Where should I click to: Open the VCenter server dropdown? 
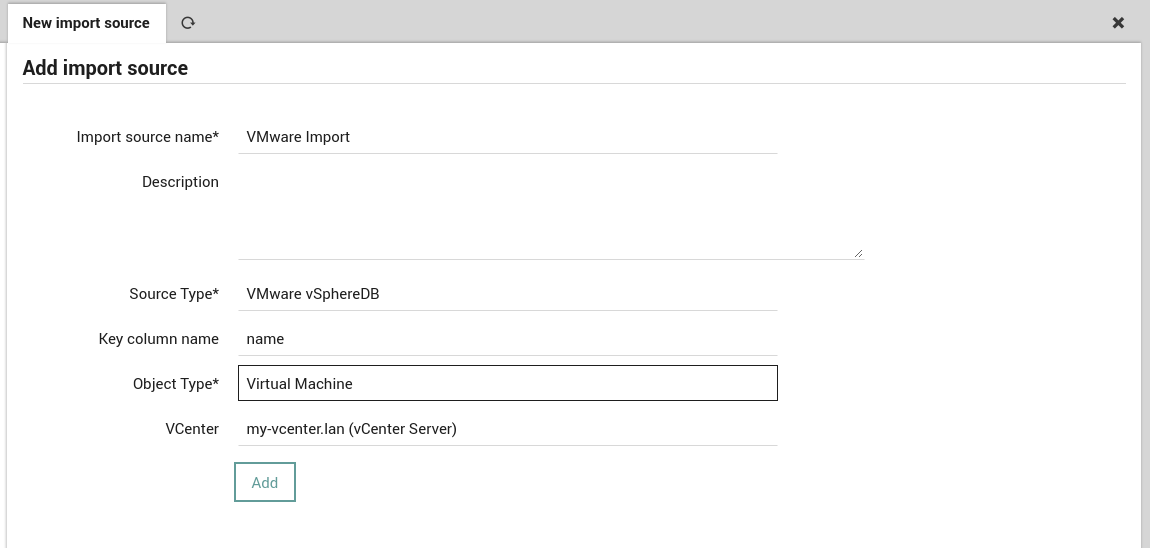[507, 429]
